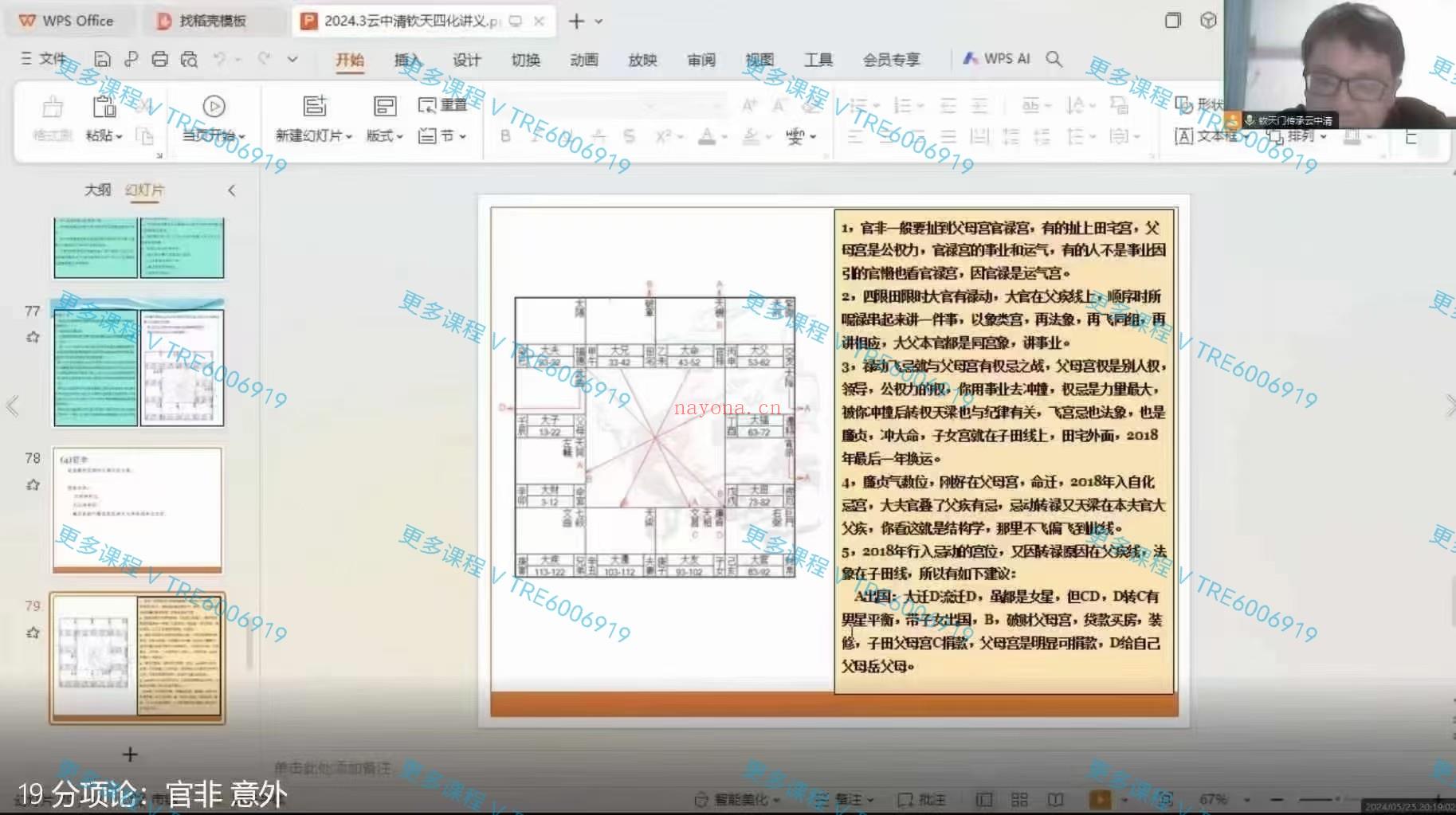This screenshot has height=815, width=1456.
Task: Switch to slide sorter view icon
Action: coord(1019,799)
